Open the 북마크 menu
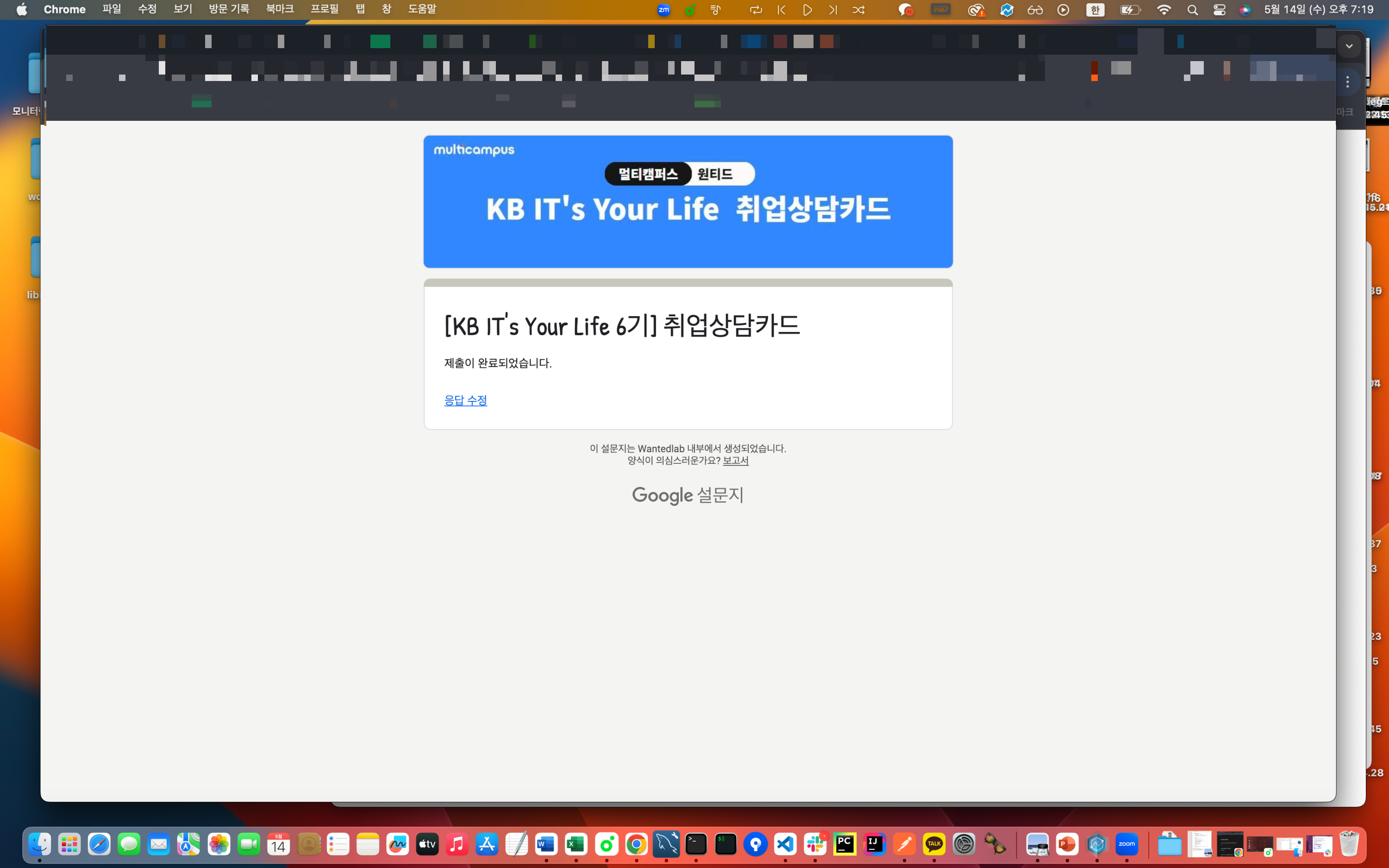Screen dimensions: 1389x868 (x=280, y=9)
